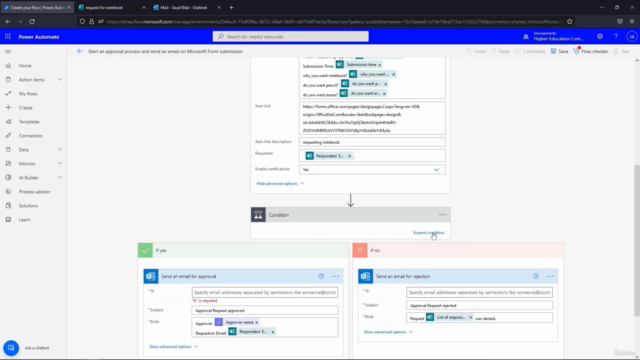Image resolution: width=640 pixels, height=360 pixels.
Task: Remove the List of response token
Action: coord(471,318)
